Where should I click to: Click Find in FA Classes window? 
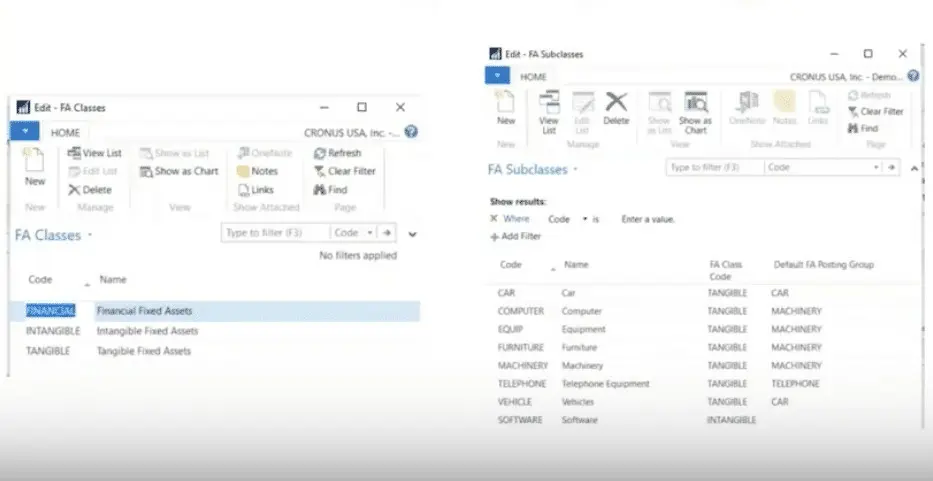(330, 190)
